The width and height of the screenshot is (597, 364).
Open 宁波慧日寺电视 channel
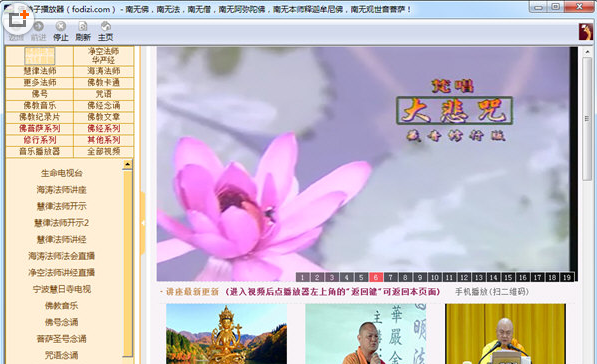(62, 289)
